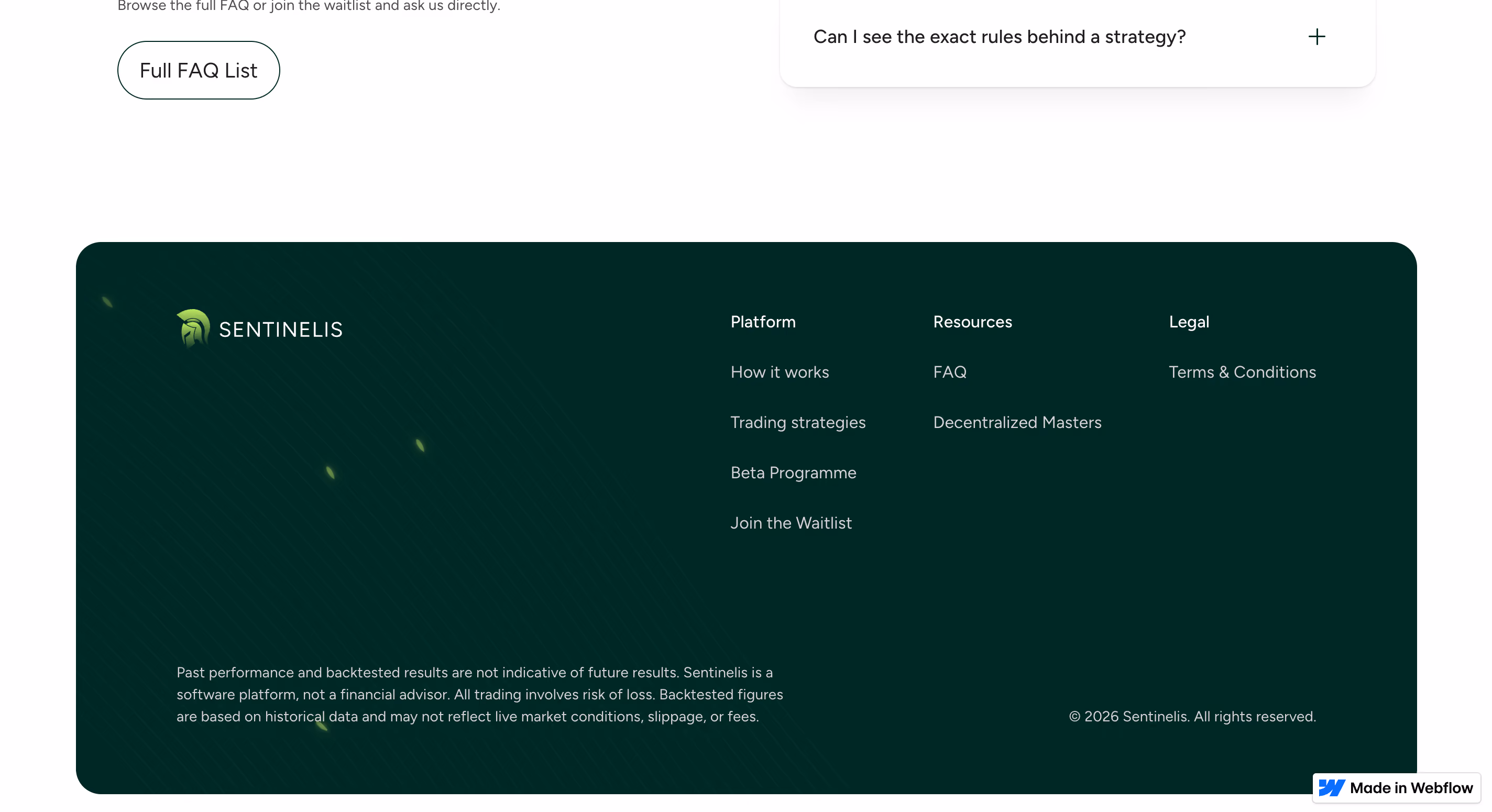Image resolution: width=1492 pixels, height=812 pixels.
Task: Go to Trading strategies page
Action: [798, 422]
